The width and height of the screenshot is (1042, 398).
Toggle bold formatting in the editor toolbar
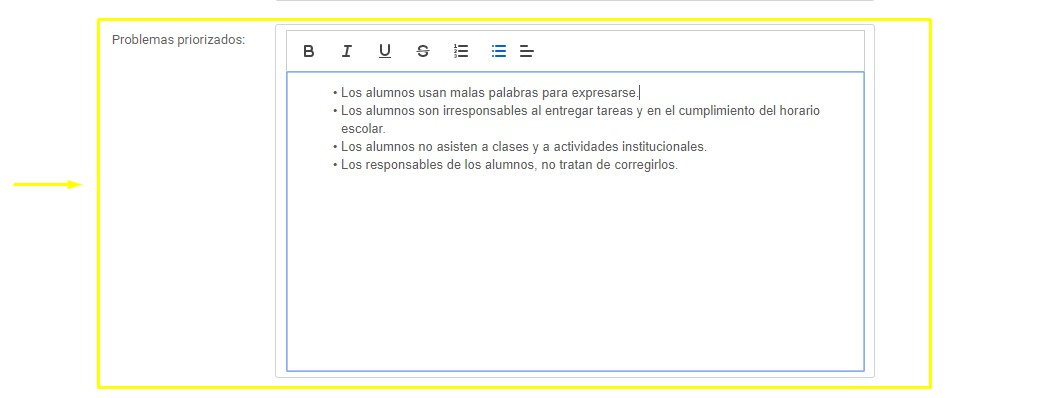tap(308, 51)
